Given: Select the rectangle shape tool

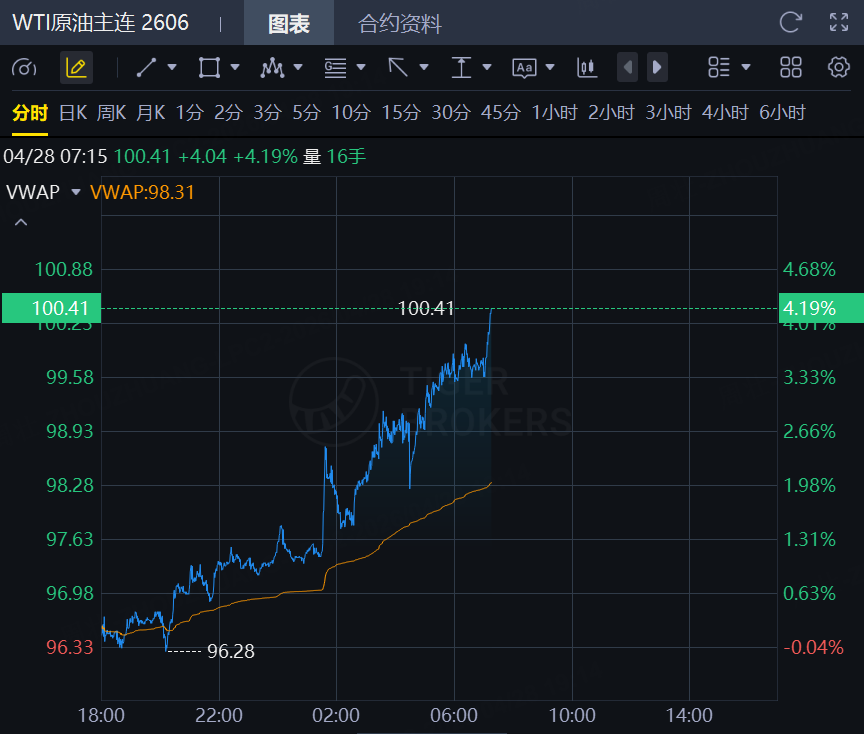Looking at the screenshot, I should [x=209, y=68].
